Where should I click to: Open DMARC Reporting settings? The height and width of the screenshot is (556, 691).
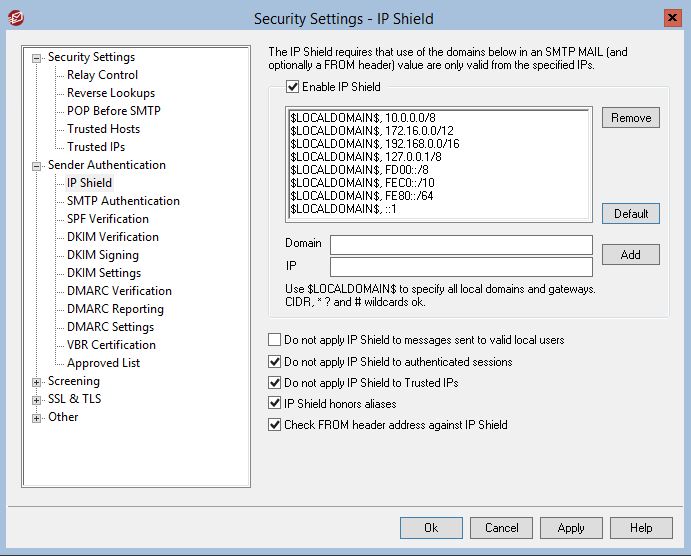pyautogui.click(x=115, y=309)
